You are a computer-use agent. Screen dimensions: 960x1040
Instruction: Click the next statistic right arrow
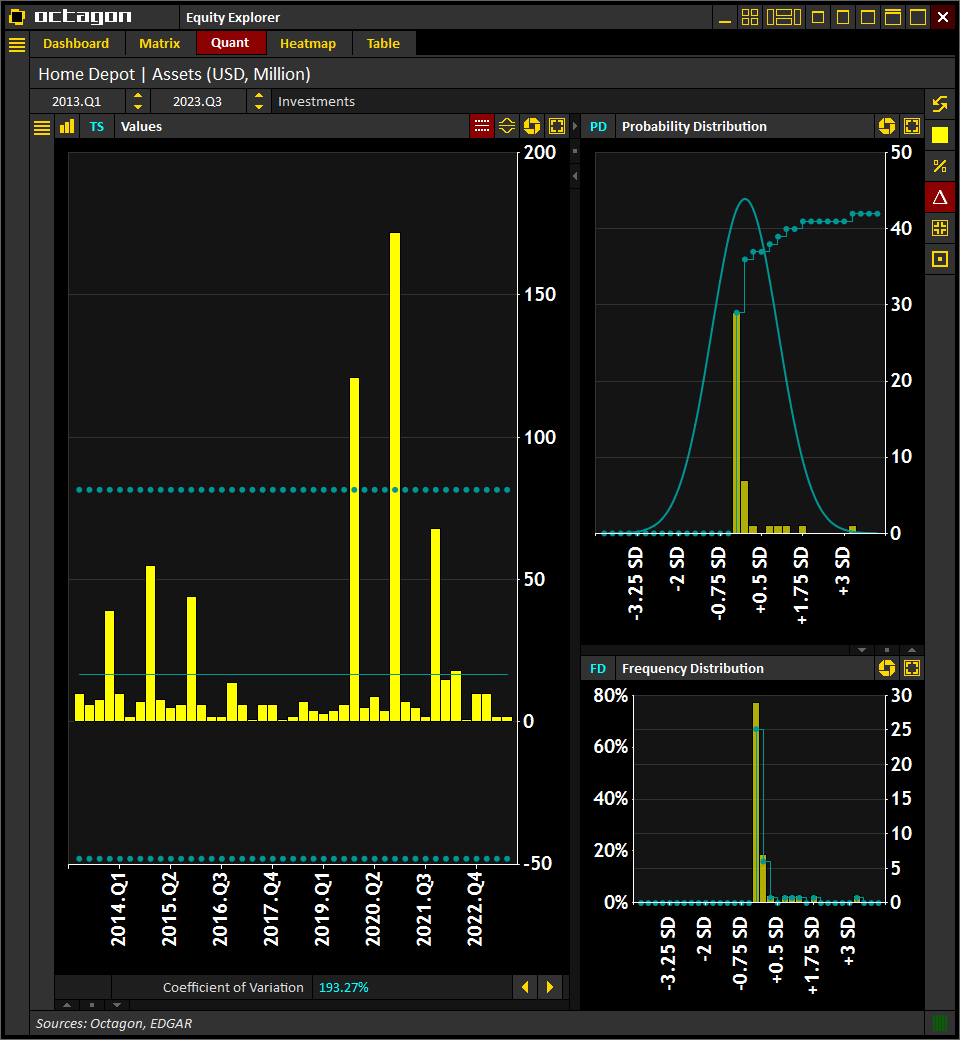[x=550, y=987]
